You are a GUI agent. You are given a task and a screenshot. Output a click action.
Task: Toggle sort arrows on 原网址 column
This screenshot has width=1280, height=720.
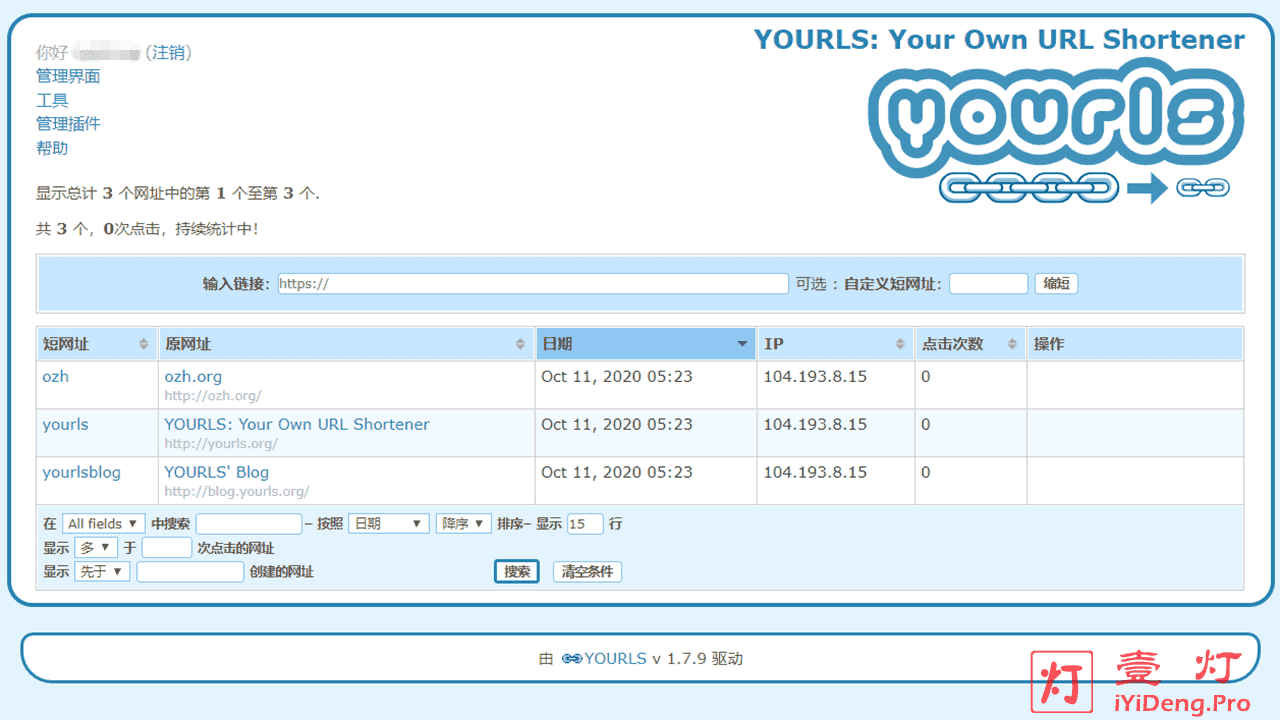click(x=520, y=344)
